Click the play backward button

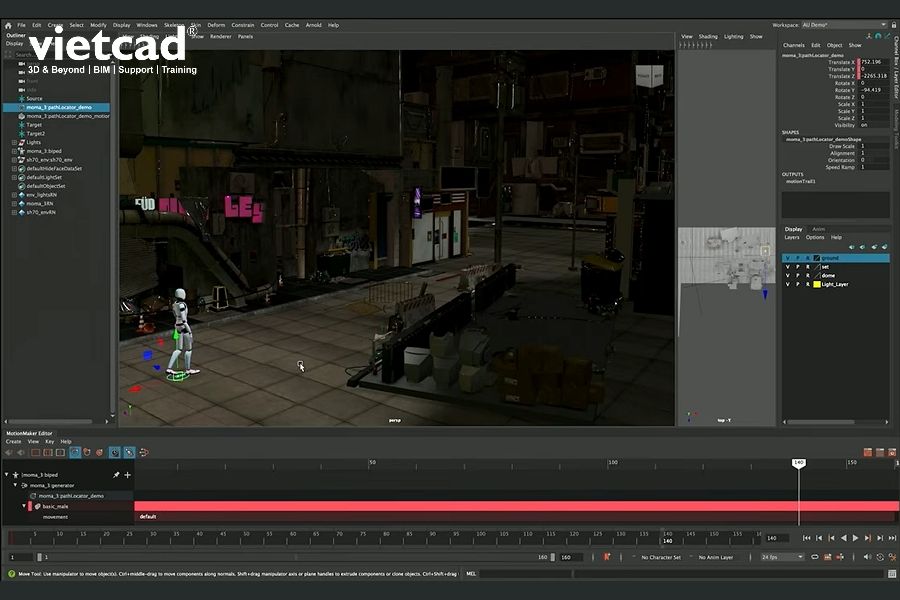coord(843,538)
